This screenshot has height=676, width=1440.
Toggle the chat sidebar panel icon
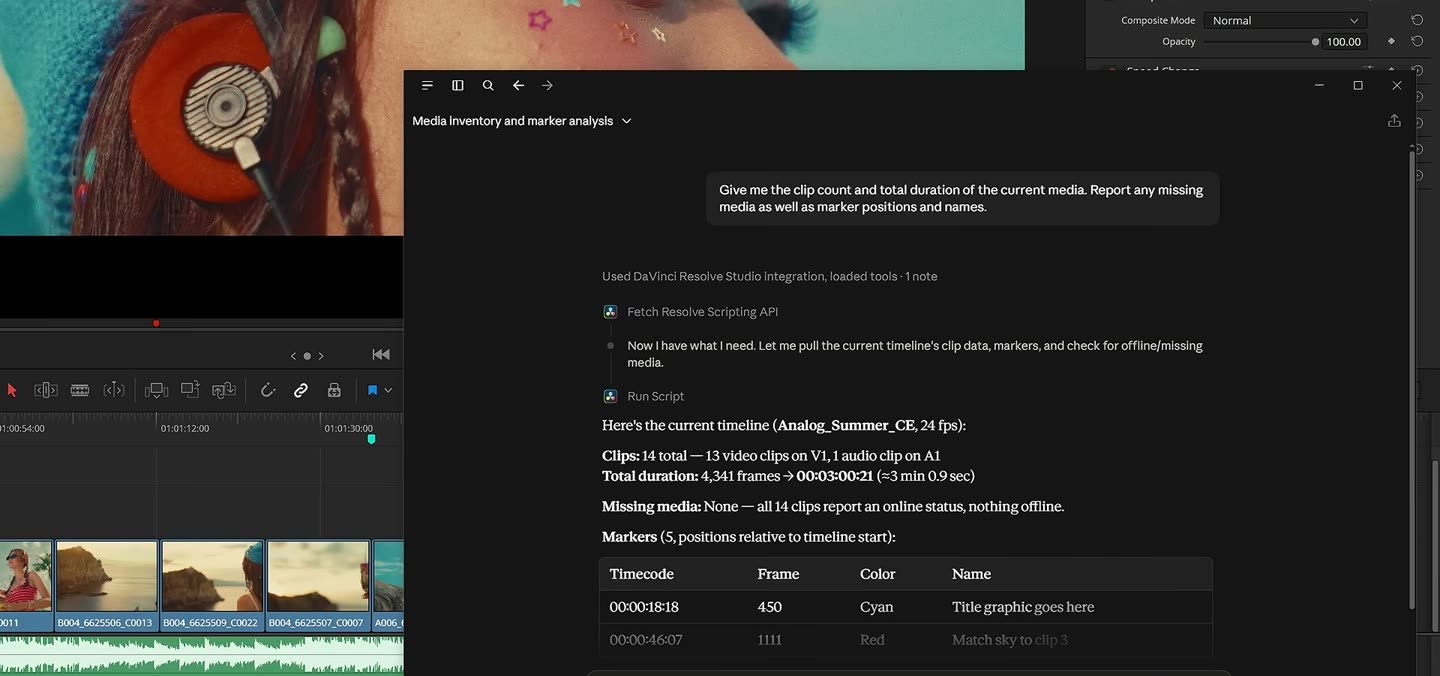[458, 86]
